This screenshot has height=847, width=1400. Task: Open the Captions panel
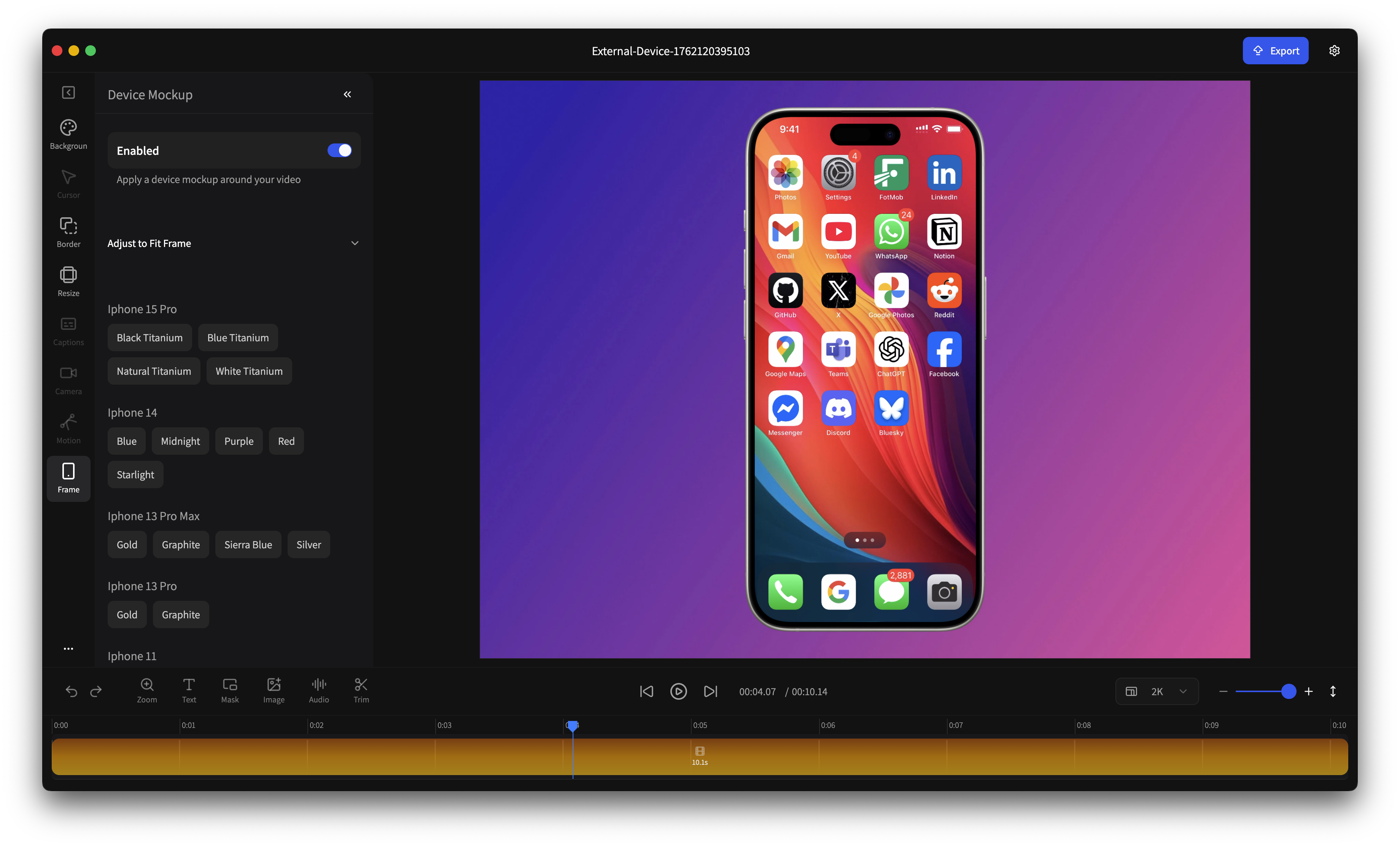[x=68, y=330]
